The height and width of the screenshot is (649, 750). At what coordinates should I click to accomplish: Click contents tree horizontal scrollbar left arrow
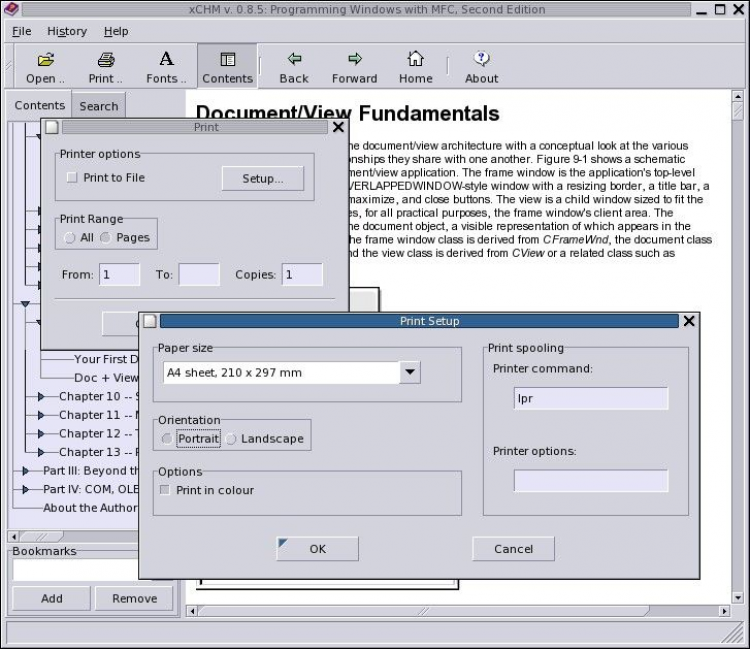pos(13,537)
